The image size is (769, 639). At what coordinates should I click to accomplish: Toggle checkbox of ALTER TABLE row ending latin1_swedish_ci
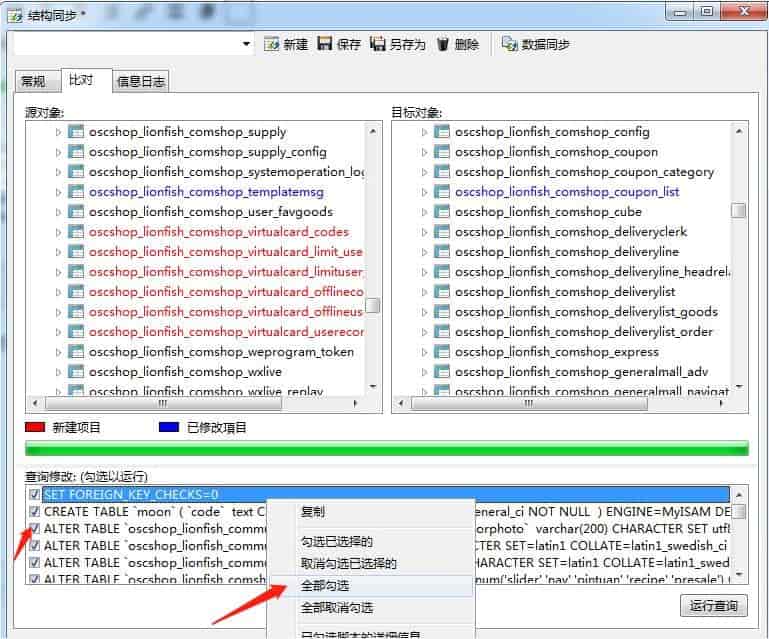coord(34,545)
